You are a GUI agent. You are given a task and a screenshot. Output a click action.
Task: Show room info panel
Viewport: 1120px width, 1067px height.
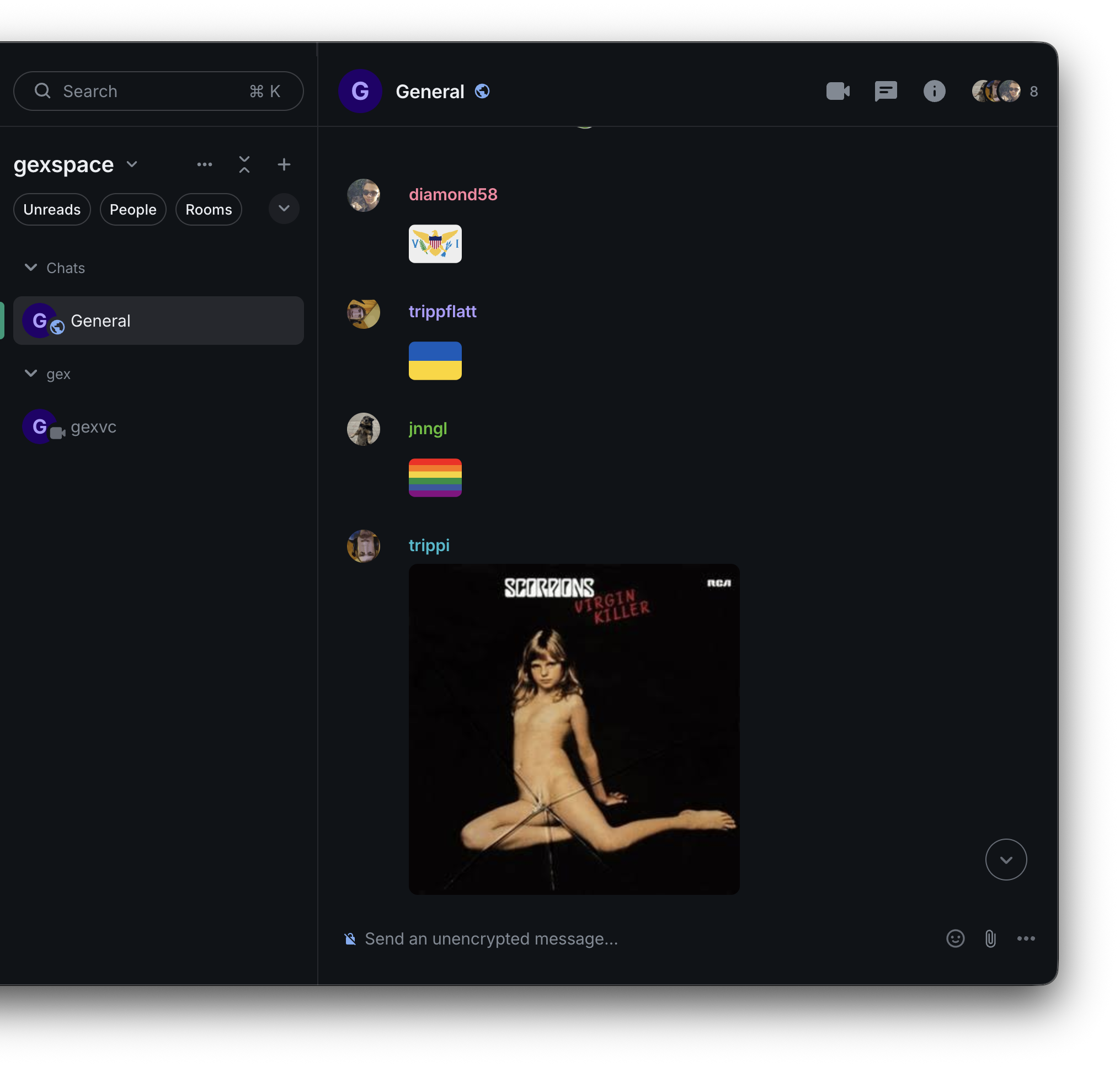(x=934, y=91)
